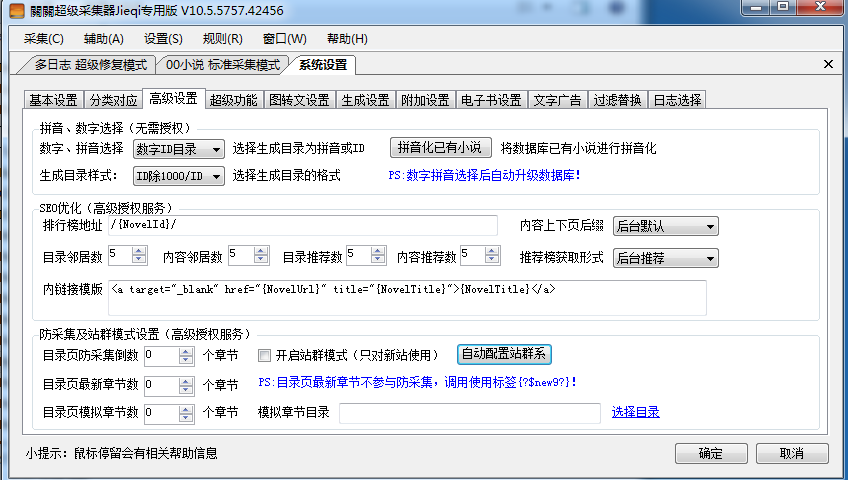Select the 高级设置 tab
848x480 pixels.
click(x=174, y=98)
